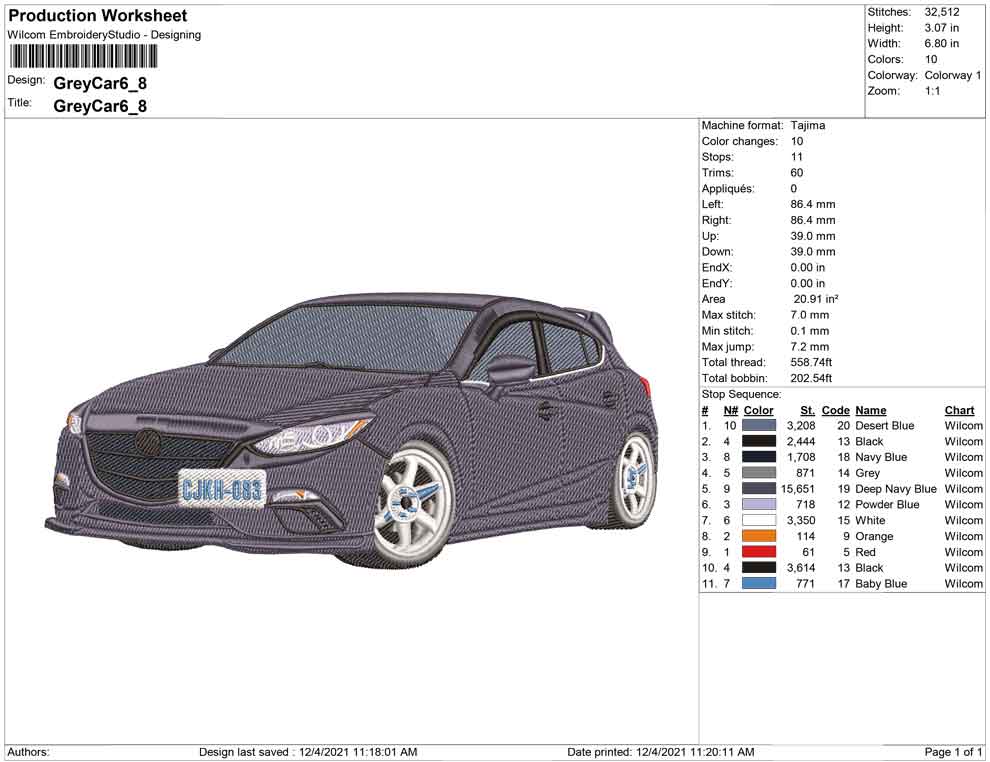
Task: Click the Max stitch value '7.0 mm'
Action: [810, 315]
